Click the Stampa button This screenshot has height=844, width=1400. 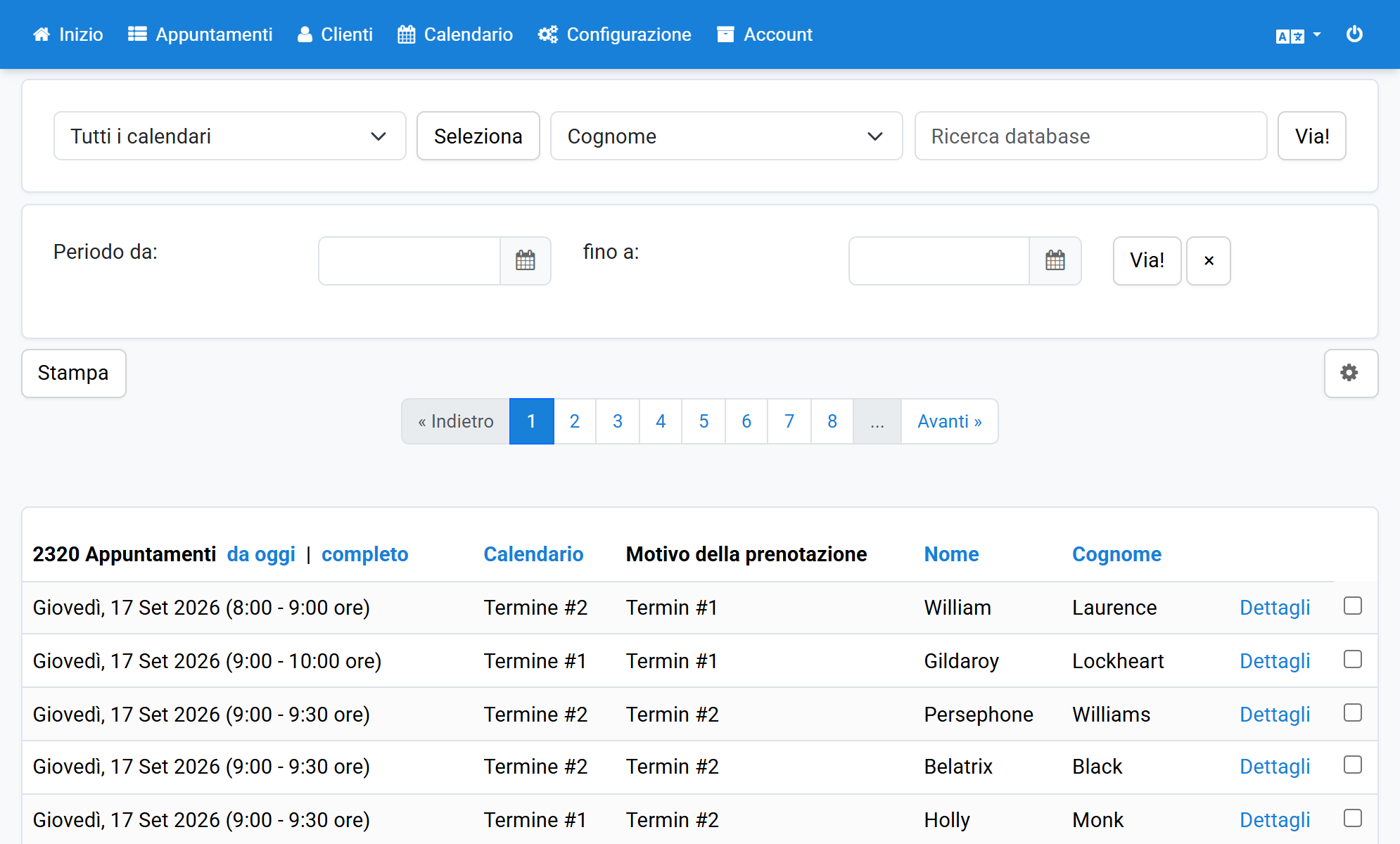(x=74, y=373)
